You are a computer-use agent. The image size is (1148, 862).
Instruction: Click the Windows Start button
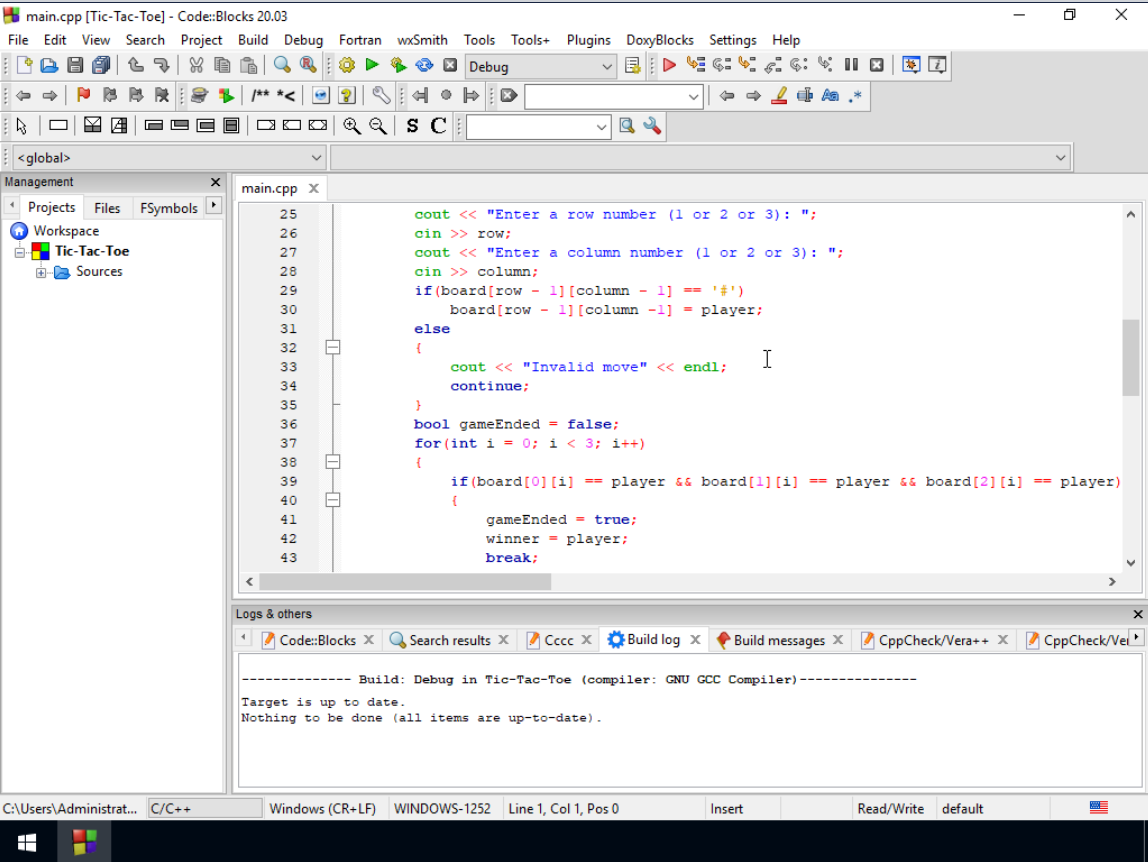[26, 842]
